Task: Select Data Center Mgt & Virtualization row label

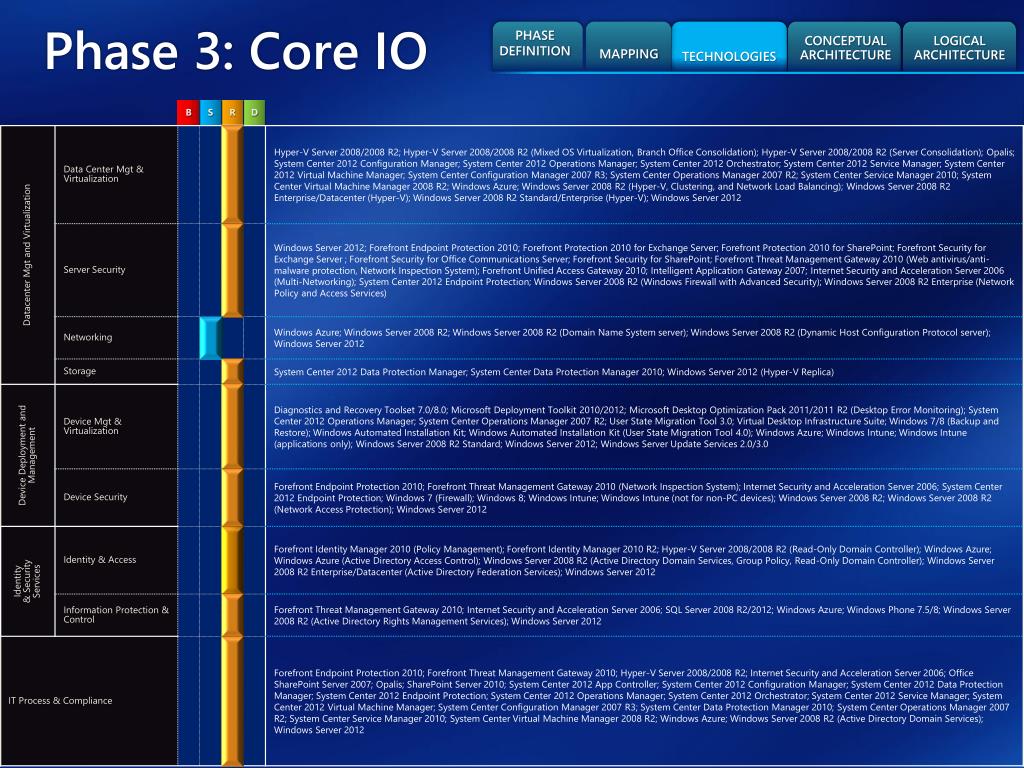Action: [x=103, y=174]
